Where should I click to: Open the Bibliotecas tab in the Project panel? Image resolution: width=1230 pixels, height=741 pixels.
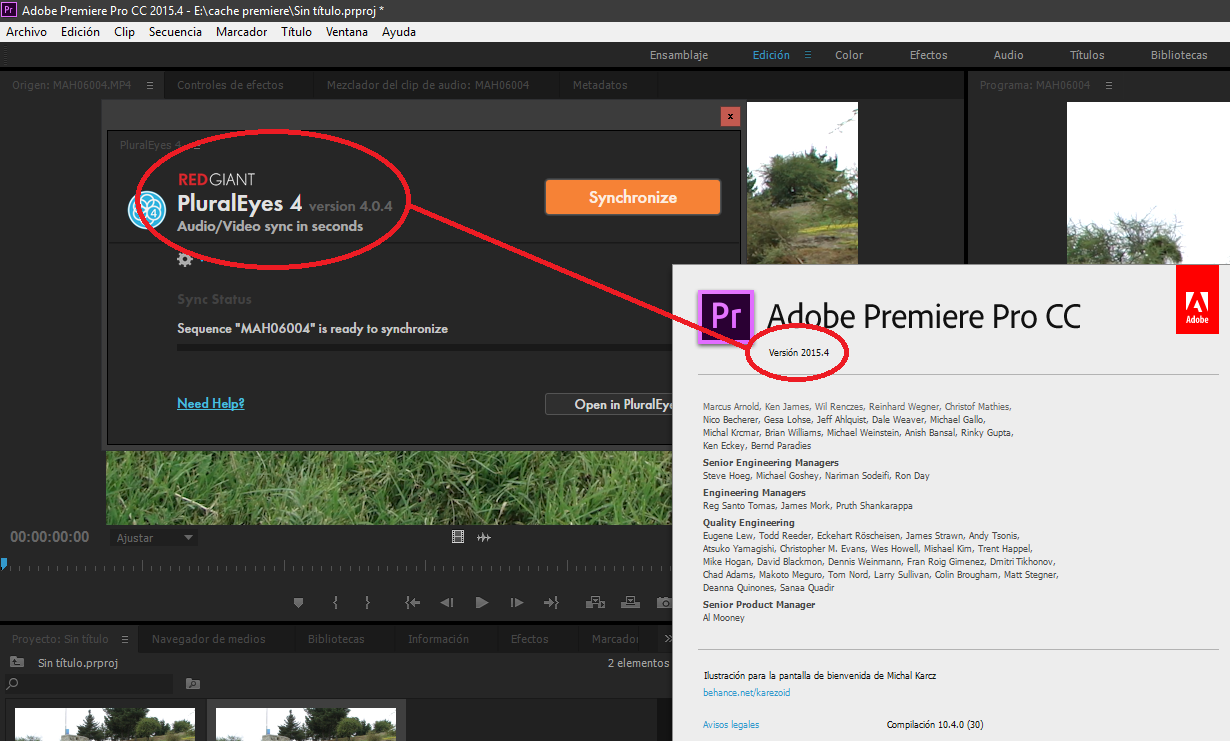tap(336, 639)
